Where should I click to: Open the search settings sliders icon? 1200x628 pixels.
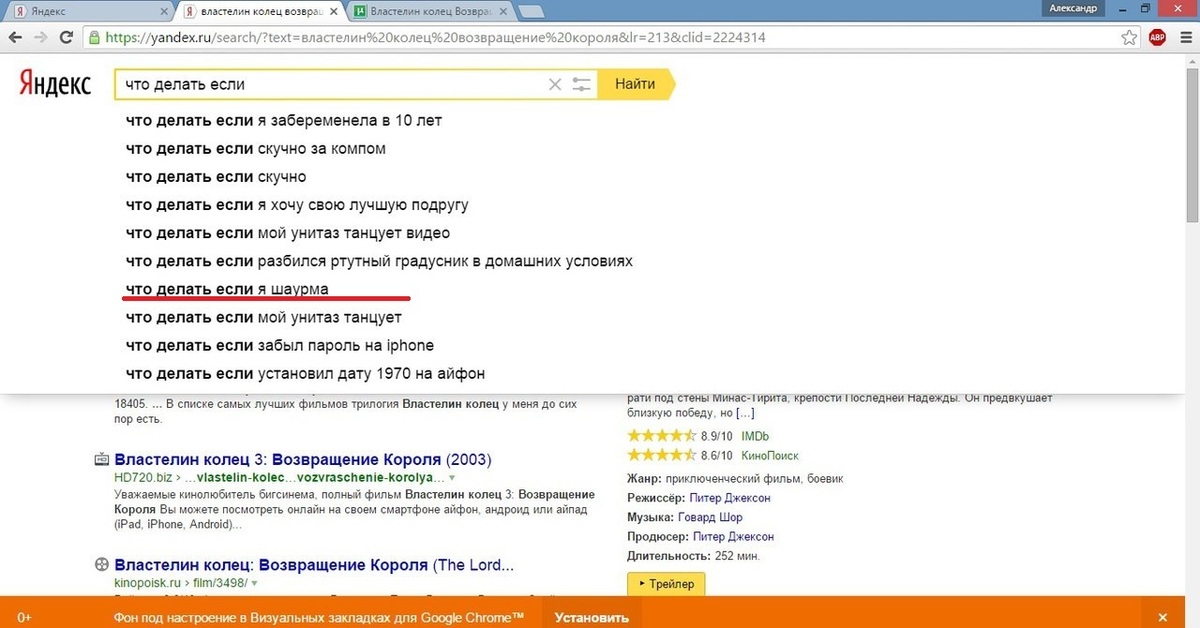pyautogui.click(x=582, y=84)
